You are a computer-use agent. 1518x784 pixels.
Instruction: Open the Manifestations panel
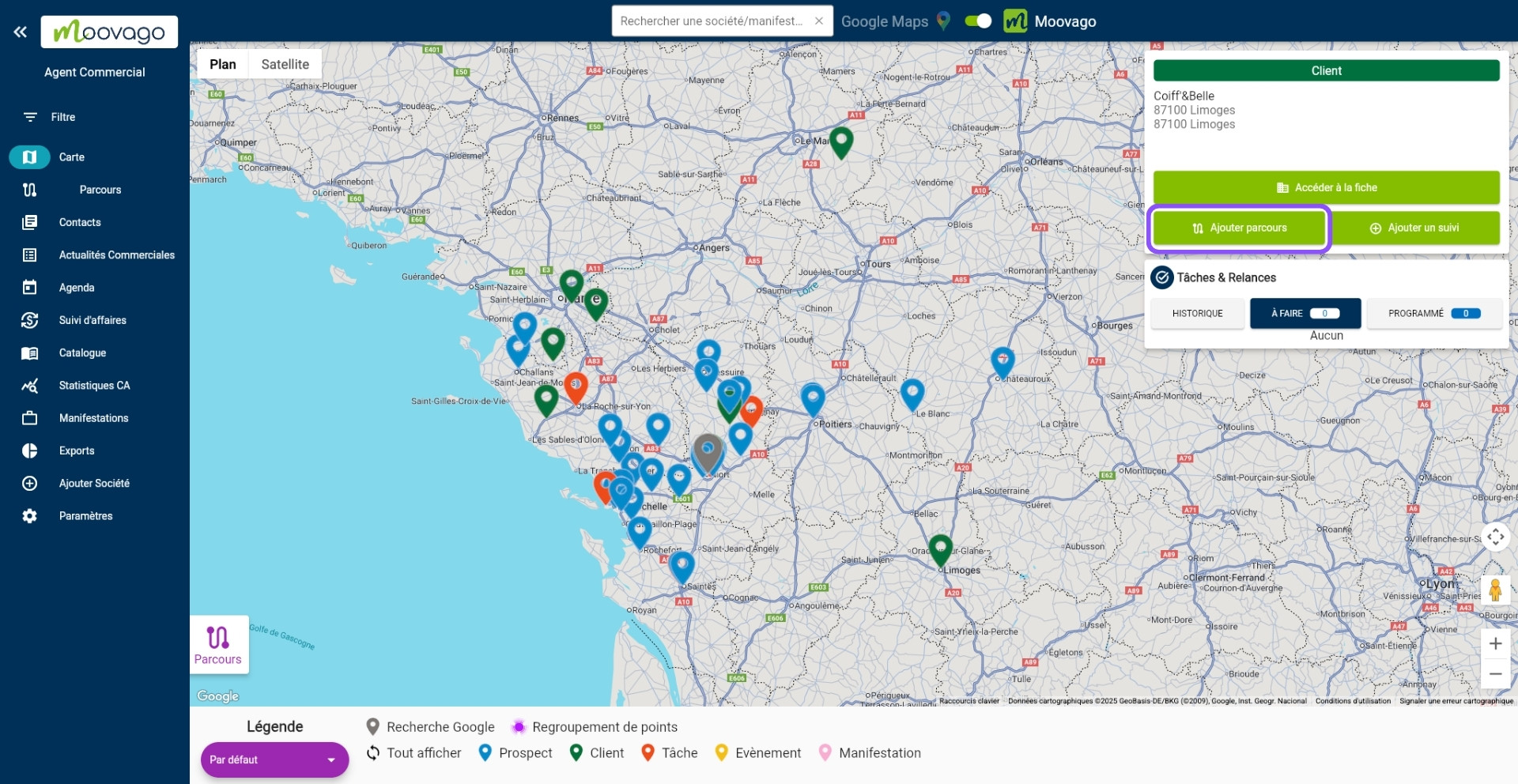[x=94, y=417]
